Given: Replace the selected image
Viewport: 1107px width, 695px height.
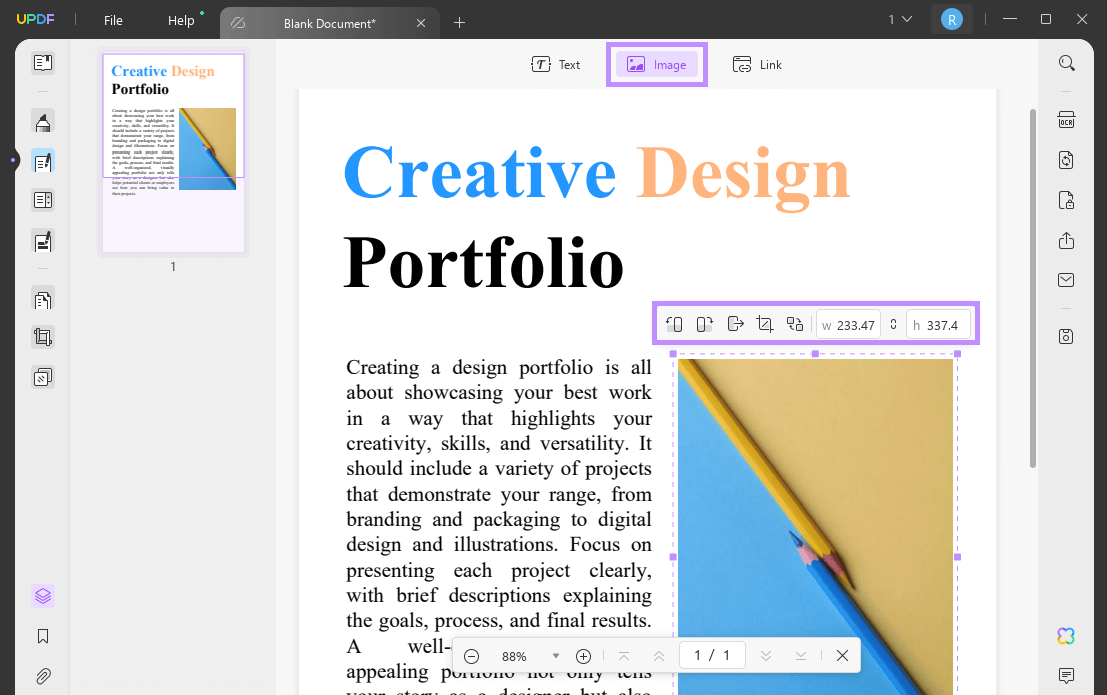Looking at the screenshot, I should coord(795,324).
